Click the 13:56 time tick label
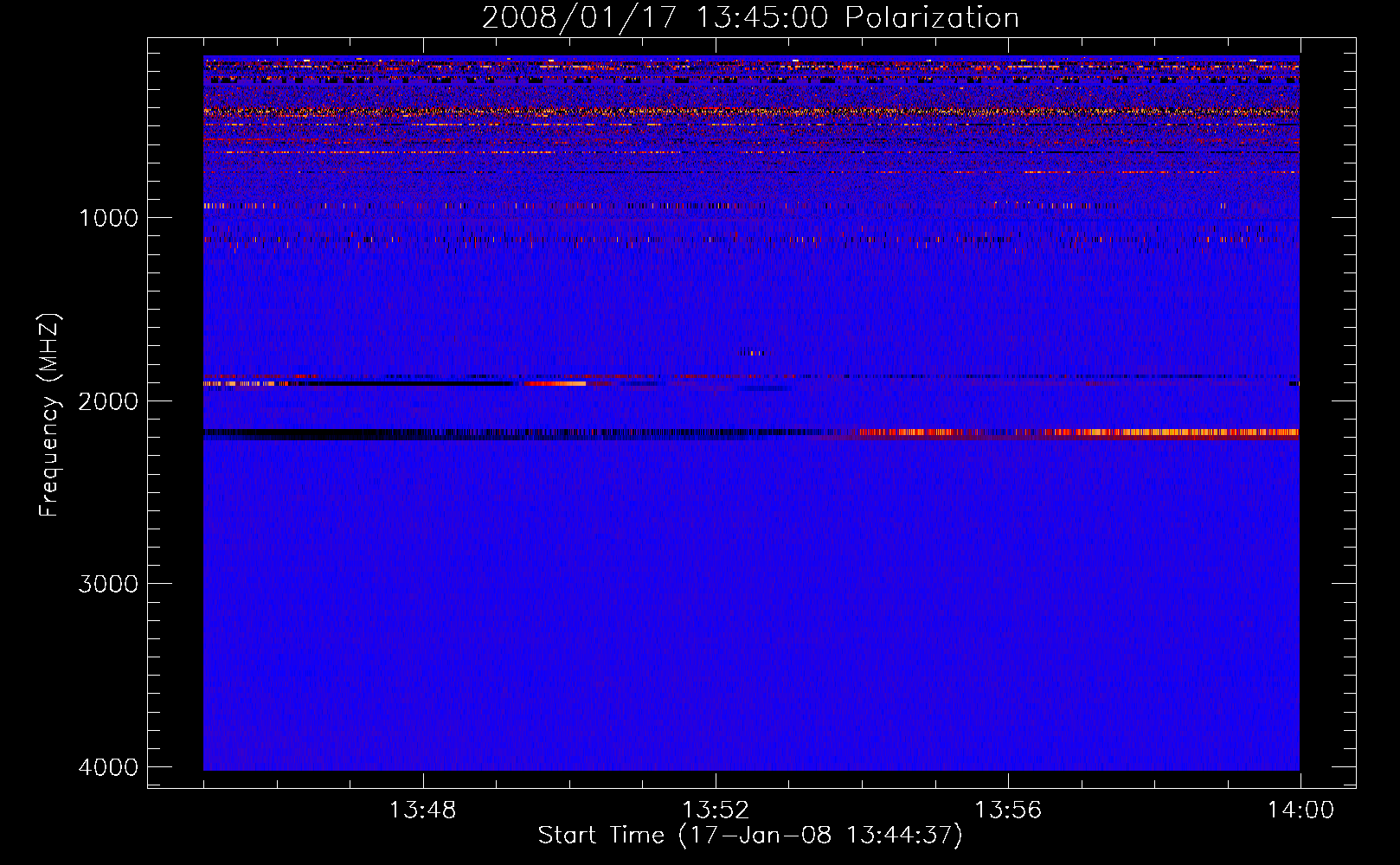The height and width of the screenshot is (865, 1400). pos(1008,811)
